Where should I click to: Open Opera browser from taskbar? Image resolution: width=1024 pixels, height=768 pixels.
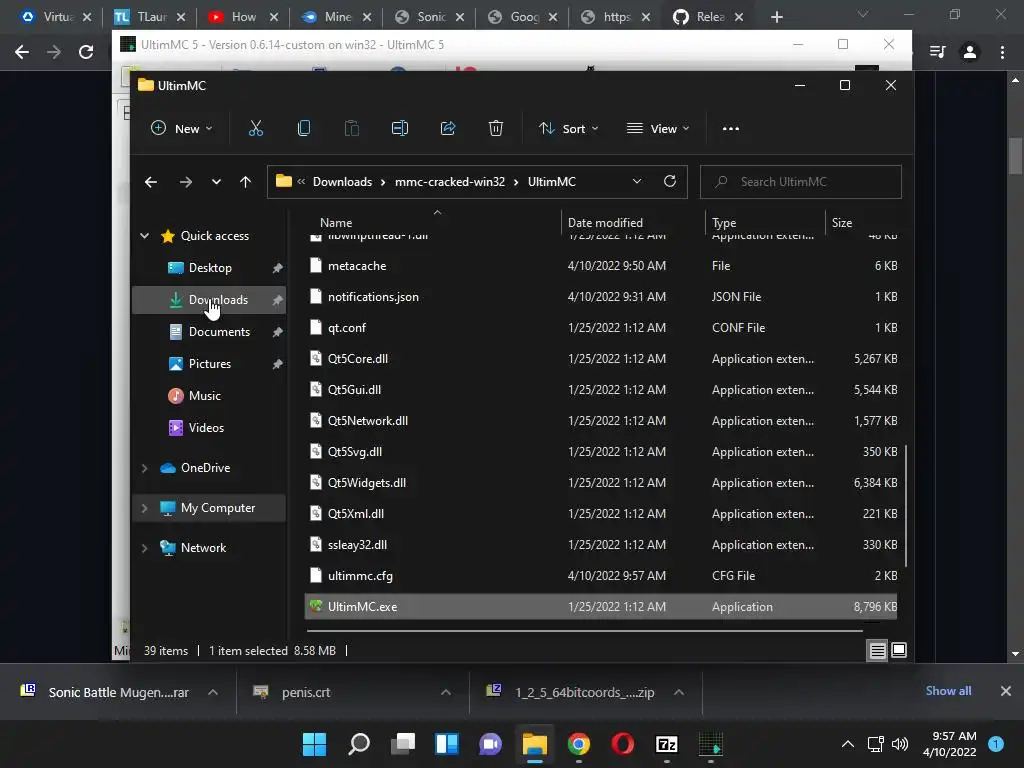pos(622,744)
